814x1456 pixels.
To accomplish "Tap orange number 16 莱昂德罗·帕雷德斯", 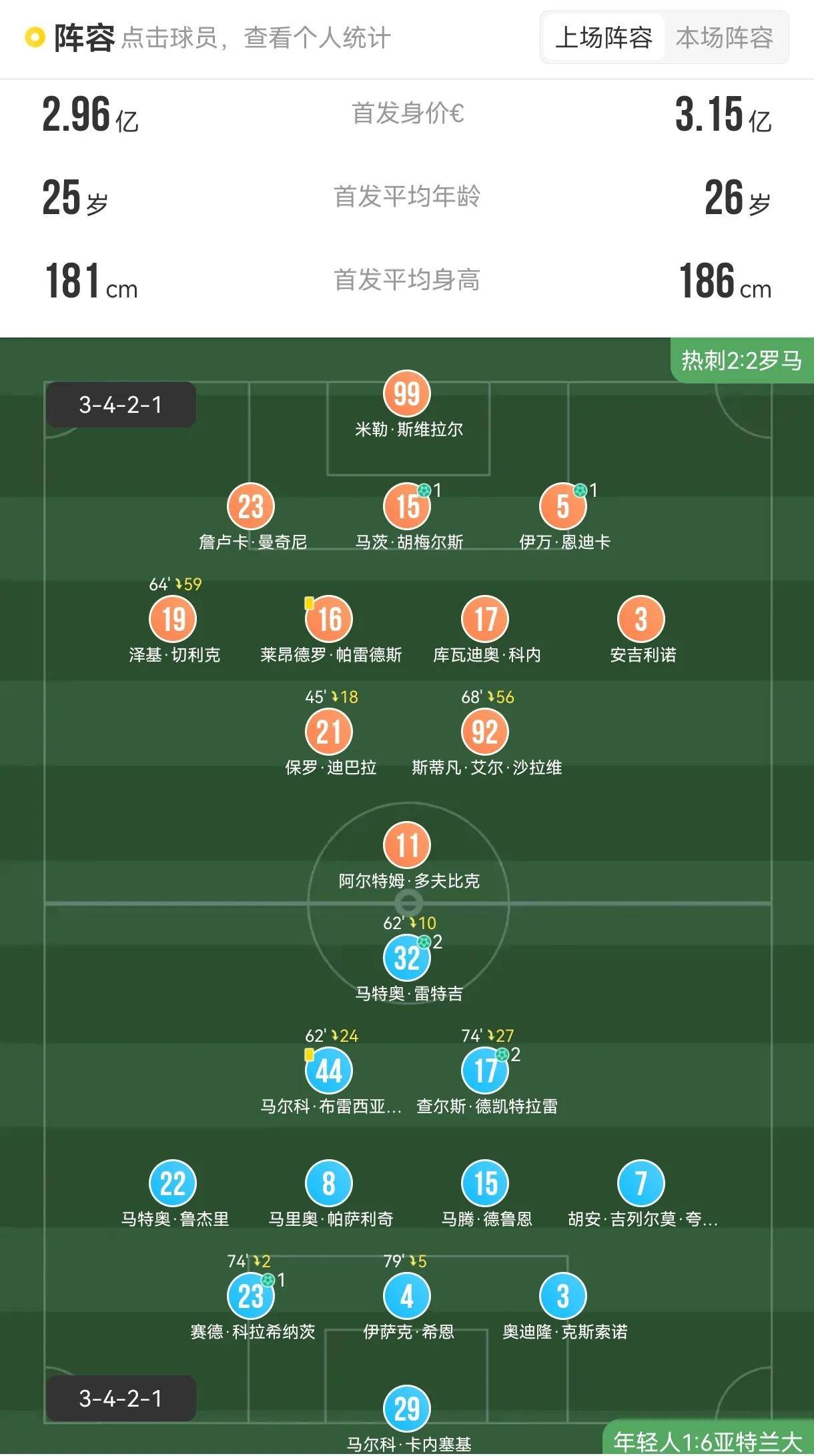I will 329,619.
